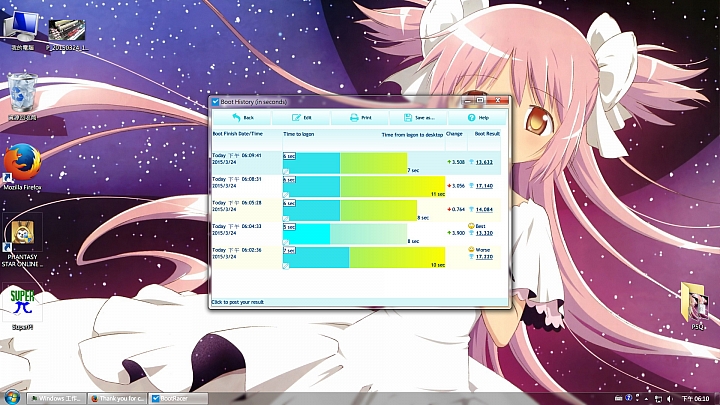Click the '10 sec' label in the bottom row
720x405 pixels.
438,265
